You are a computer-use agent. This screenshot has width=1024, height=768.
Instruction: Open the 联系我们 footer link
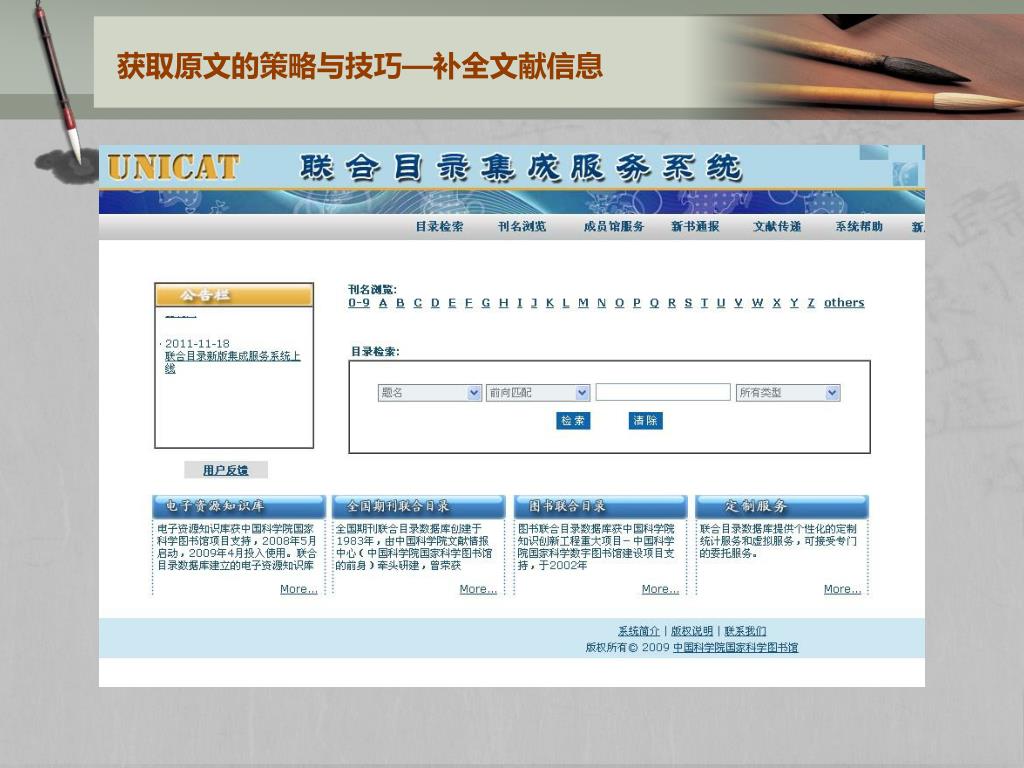point(745,631)
